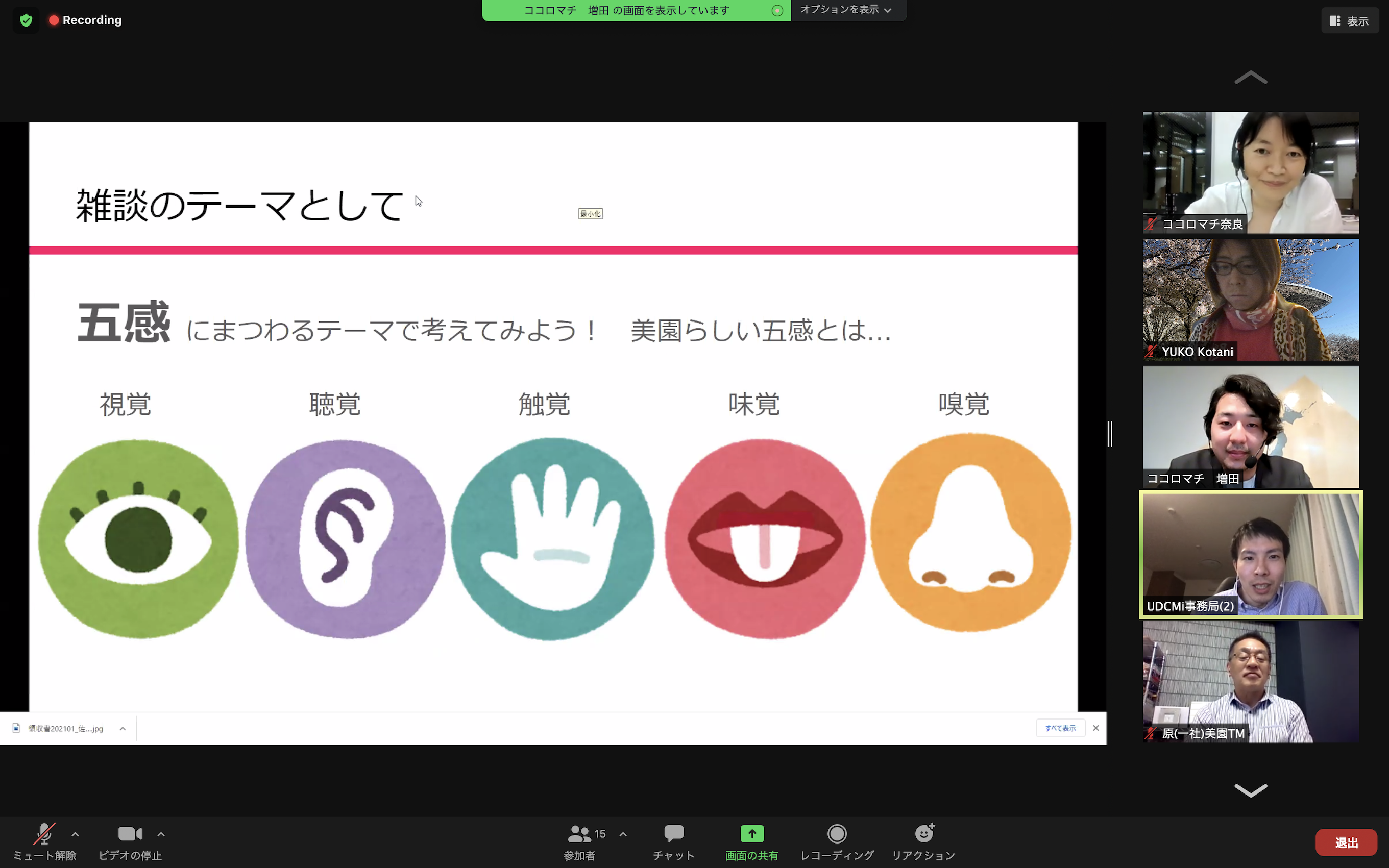Select the UDCMi事務局(2) video thumbnail
The width and height of the screenshot is (1389, 868).
click(x=1250, y=554)
